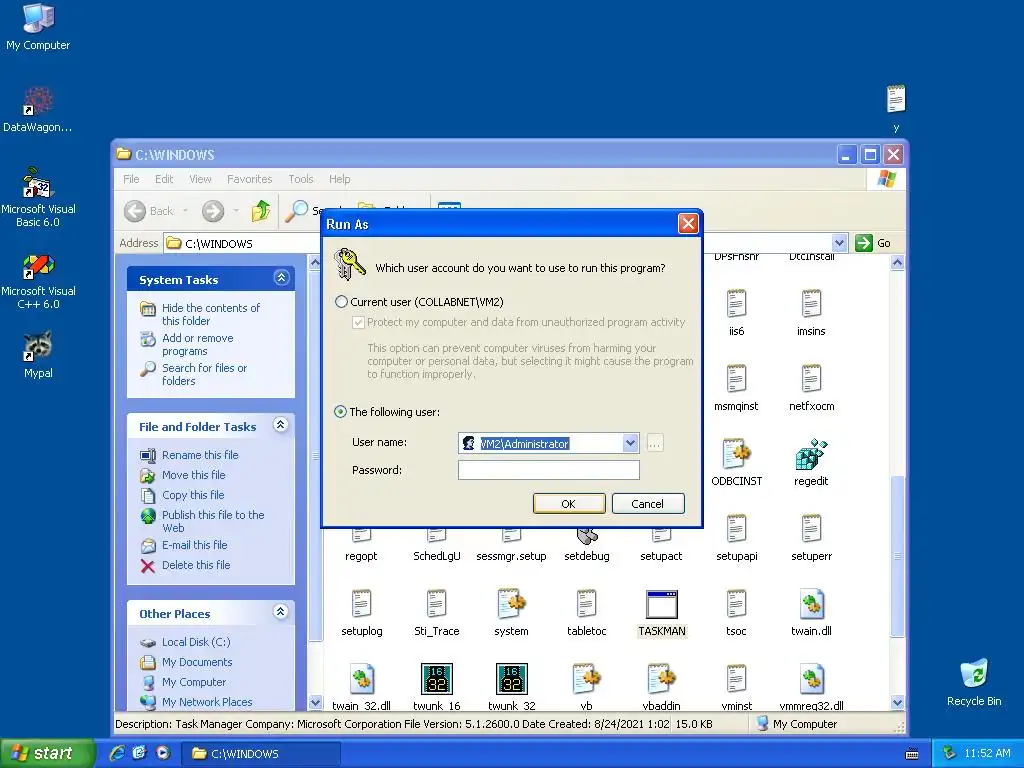Collapse the System Tasks panel

click(x=281, y=278)
